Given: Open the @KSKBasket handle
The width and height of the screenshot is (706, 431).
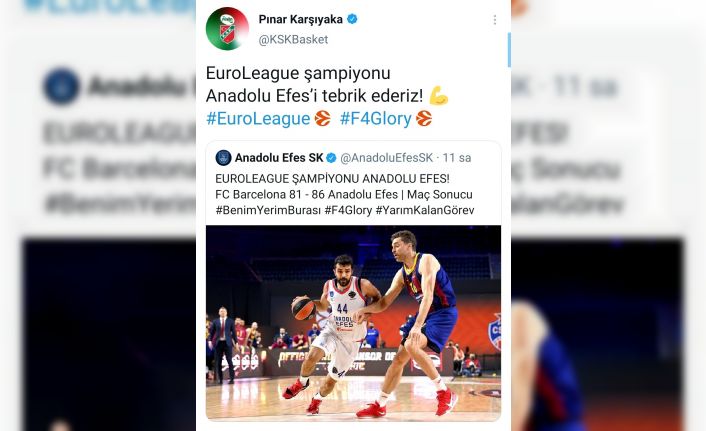Looking at the screenshot, I should click(293, 40).
